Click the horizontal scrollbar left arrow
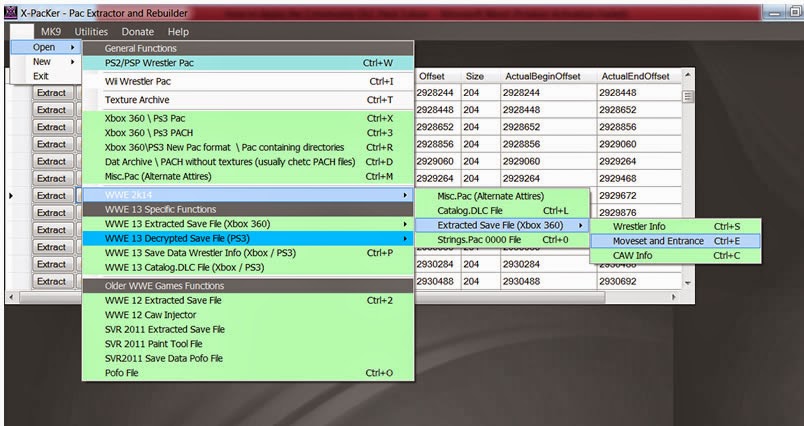 11,297
